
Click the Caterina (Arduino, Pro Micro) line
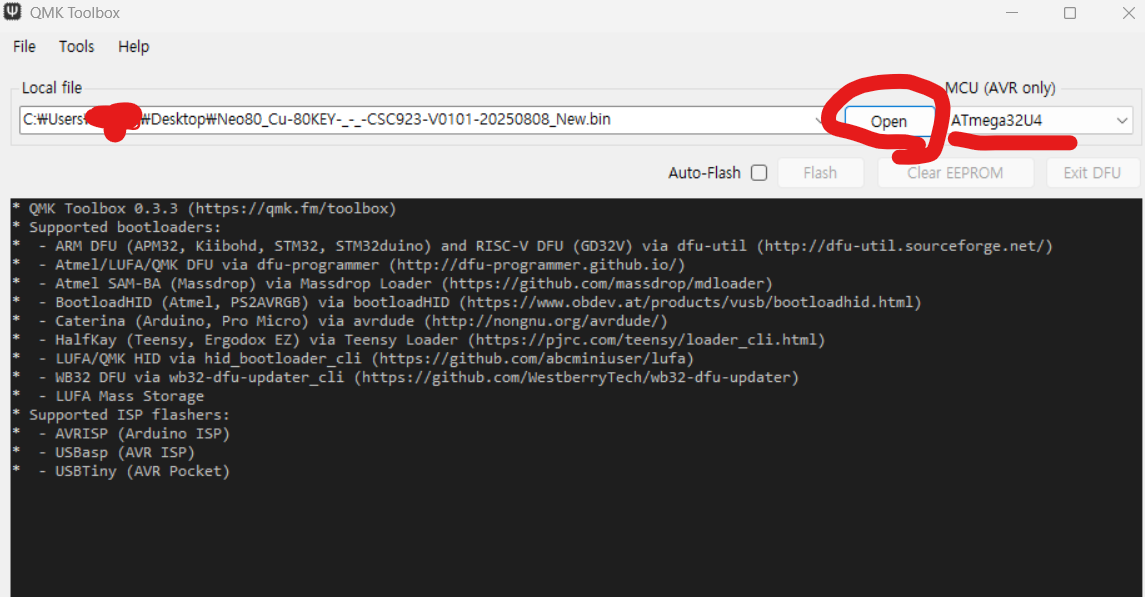353,321
